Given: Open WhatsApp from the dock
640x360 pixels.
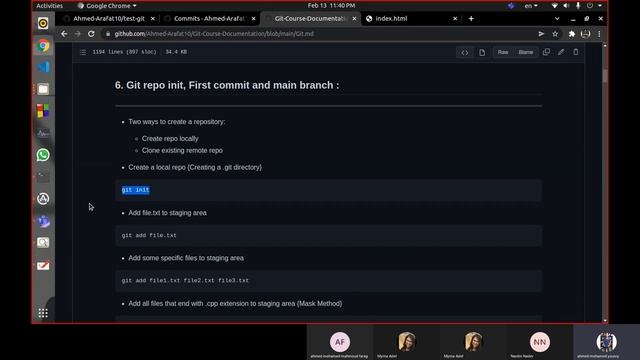Looking at the screenshot, I should click(x=43, y=155).
